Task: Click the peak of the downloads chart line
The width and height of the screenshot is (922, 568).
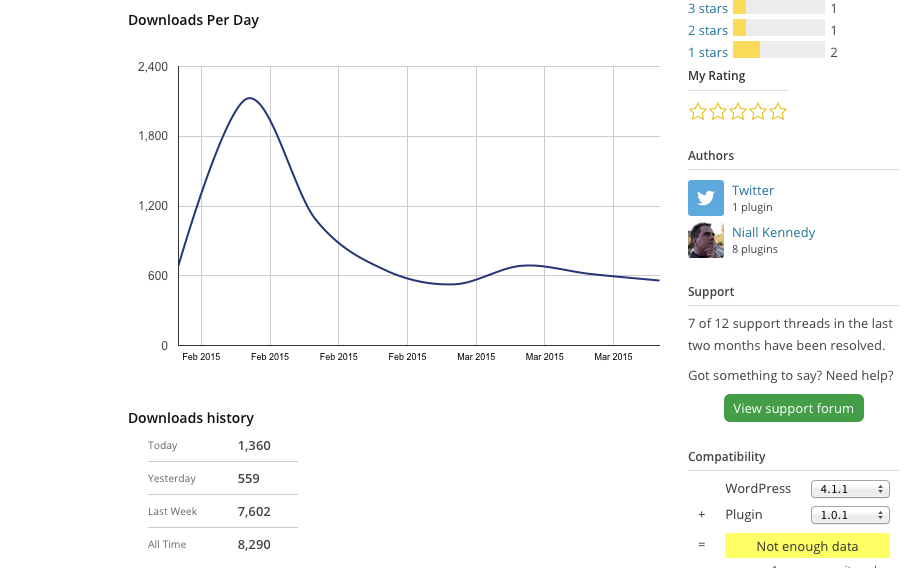Action: (250, 98)
